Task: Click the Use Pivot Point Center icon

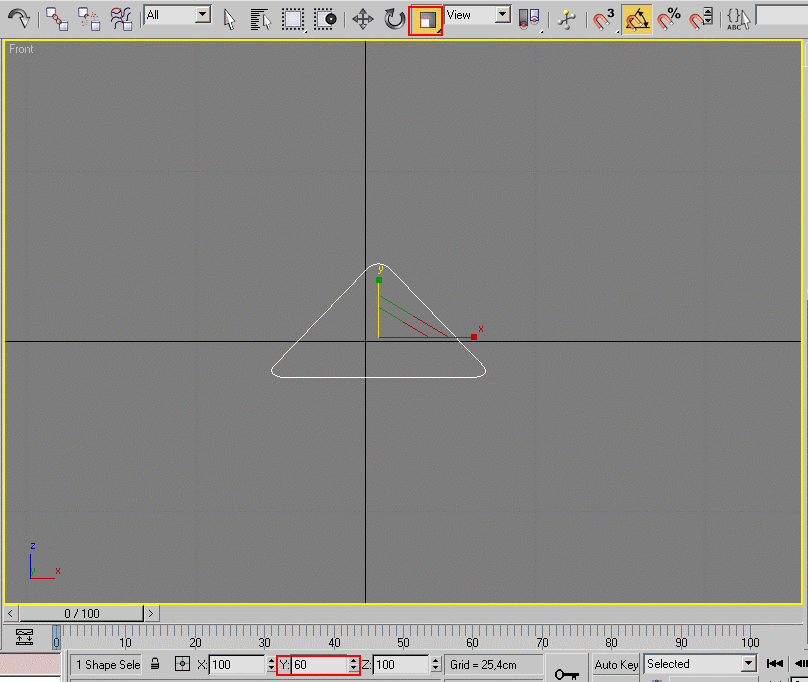Action: [529, 20]
